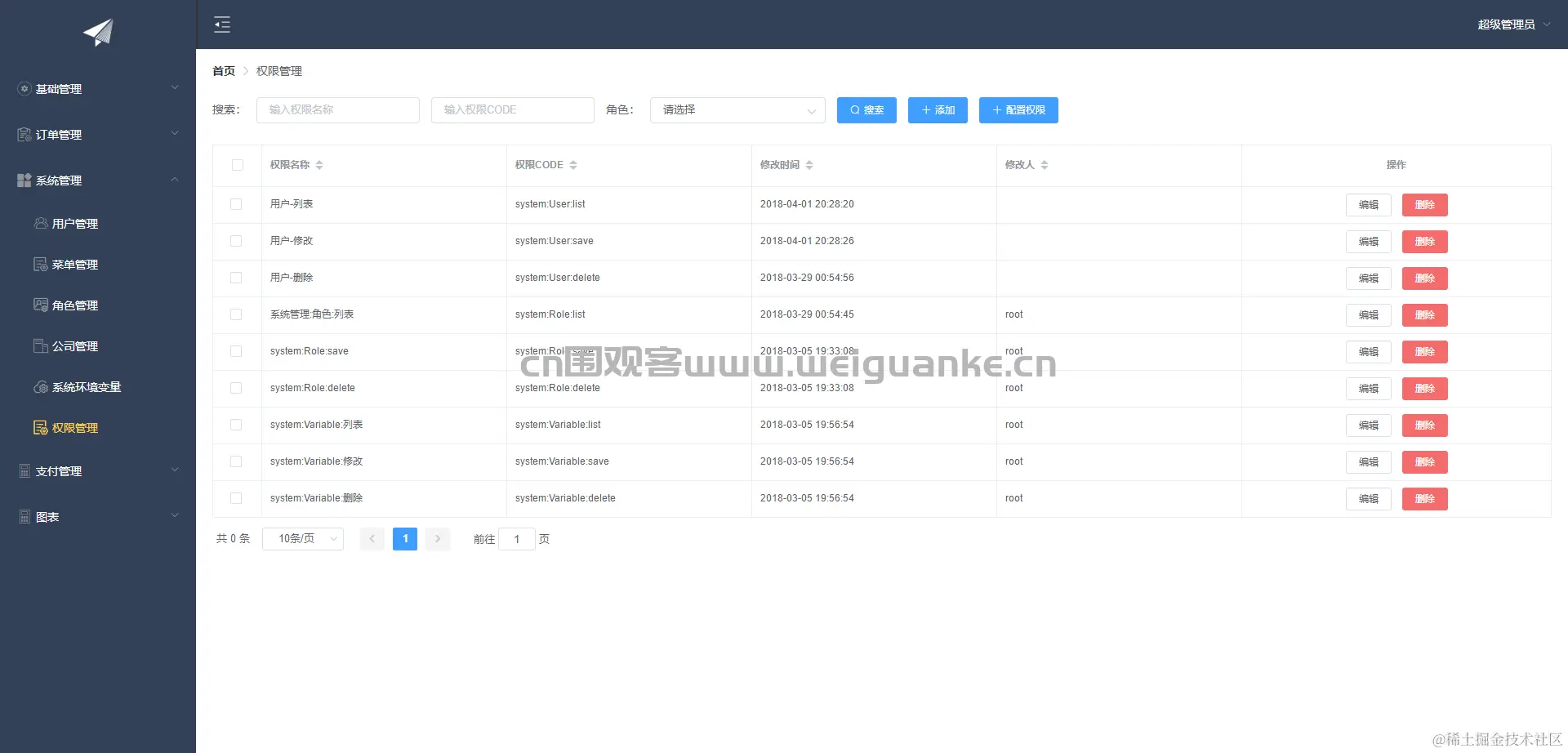The image size is (1568, 753).
Task: Check the 用户-列表 row checkbox
Action: (x=236, y=204)
